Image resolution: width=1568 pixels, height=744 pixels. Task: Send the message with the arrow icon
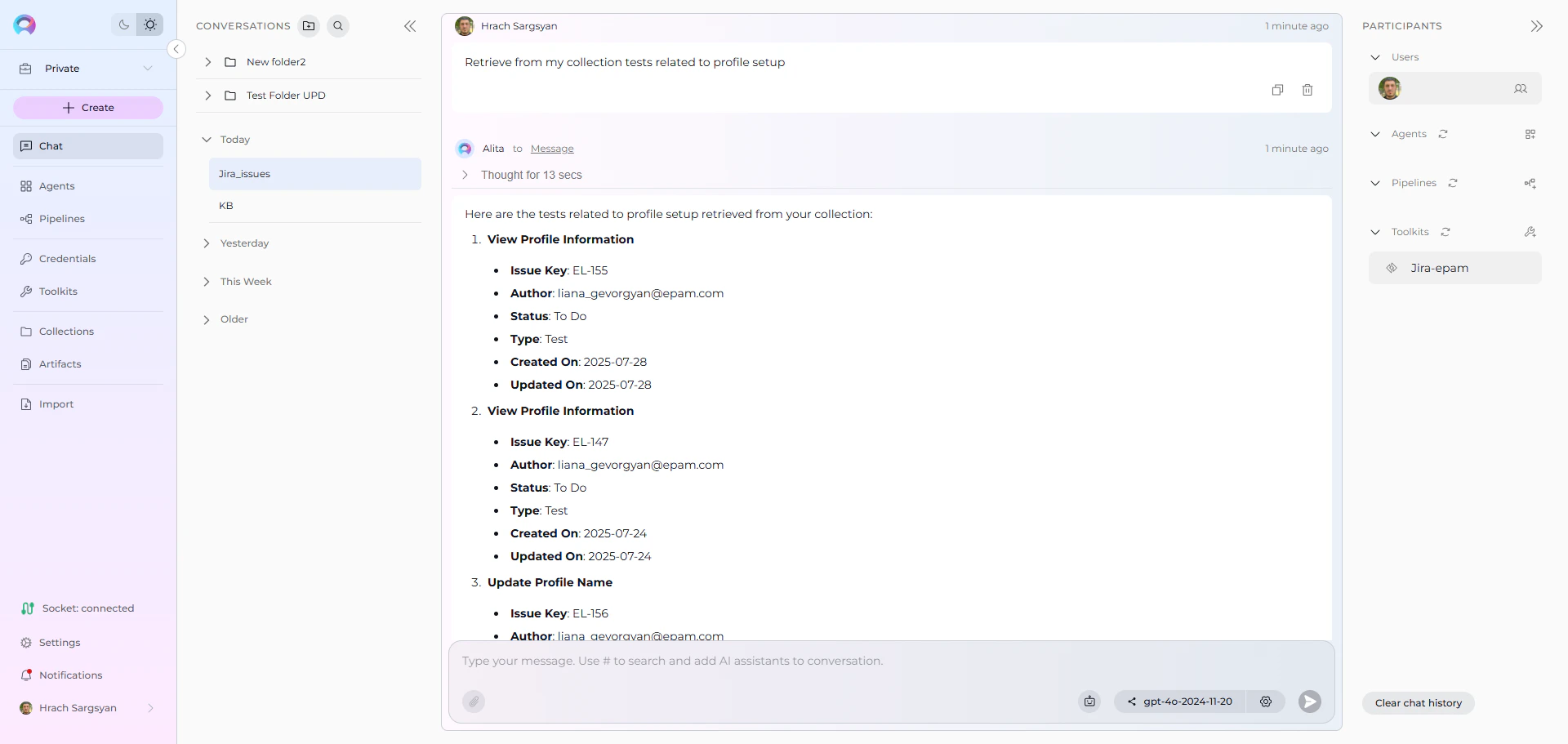click(1309, 702)
